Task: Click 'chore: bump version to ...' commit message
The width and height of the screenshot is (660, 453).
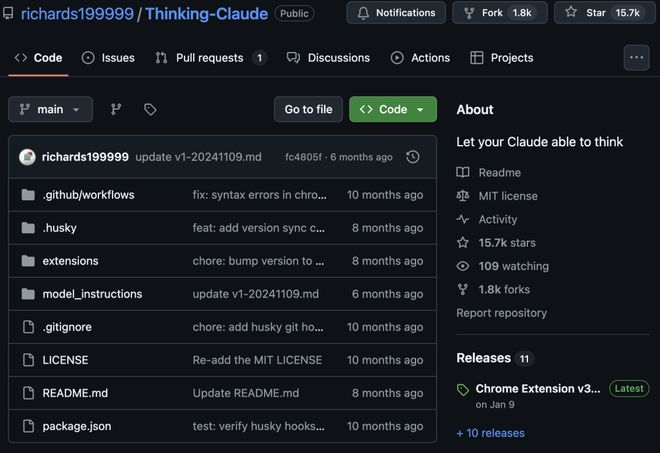Action: tap(258, 261)
